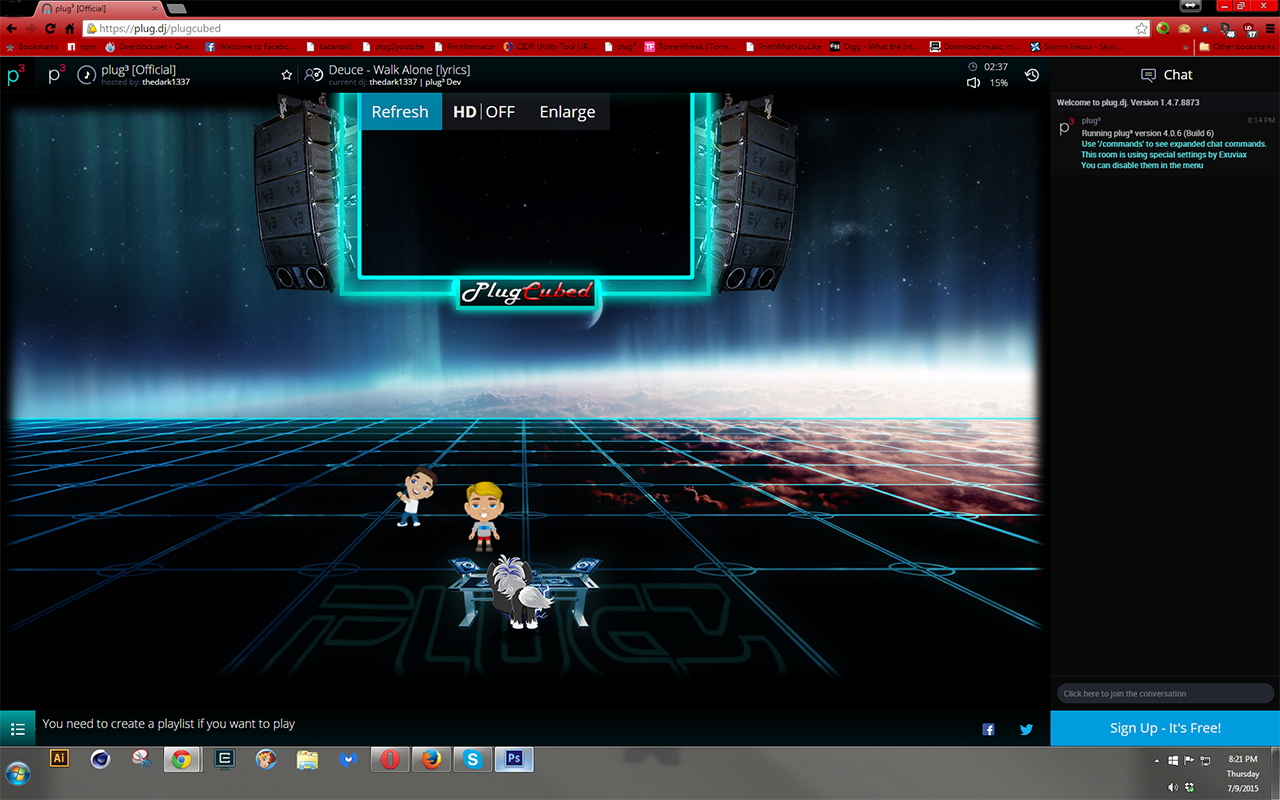The image size is (1280, 800).
Task: Mute audio with the speaker icon
Action: 973,83
